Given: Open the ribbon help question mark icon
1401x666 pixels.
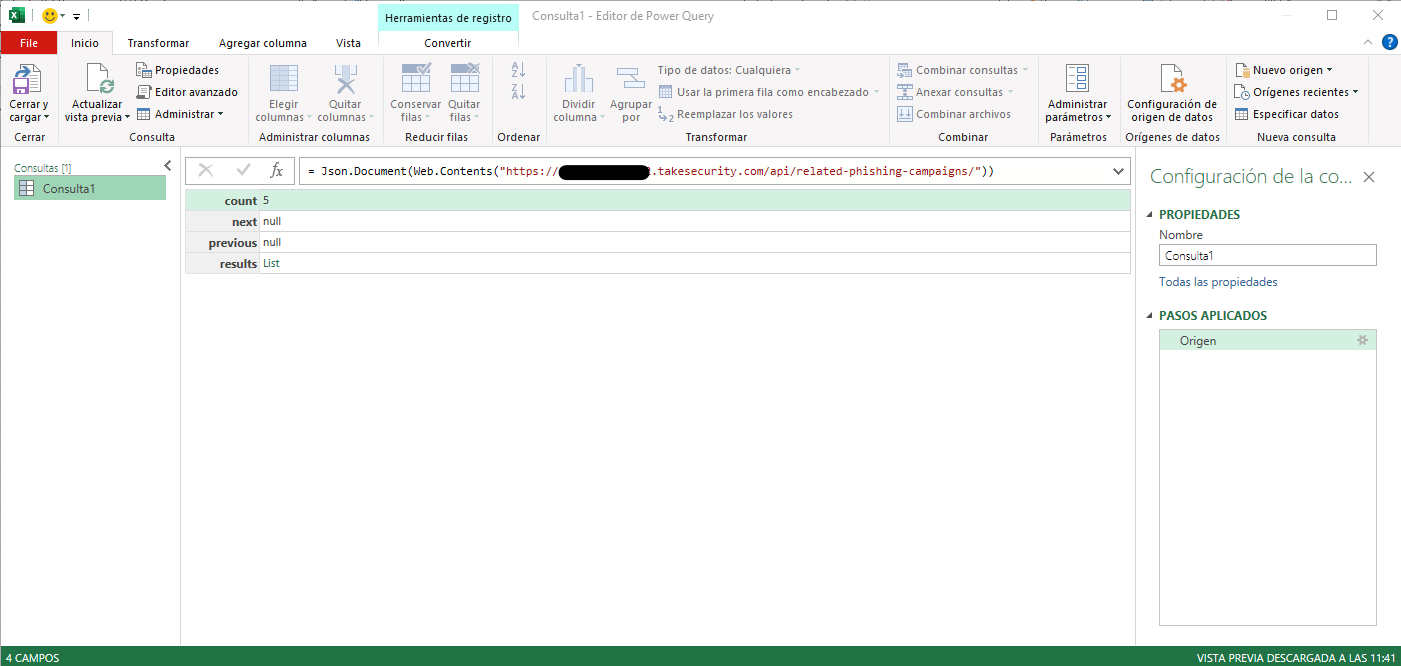Looking at the screenshot, I should tap(1389, 42).
